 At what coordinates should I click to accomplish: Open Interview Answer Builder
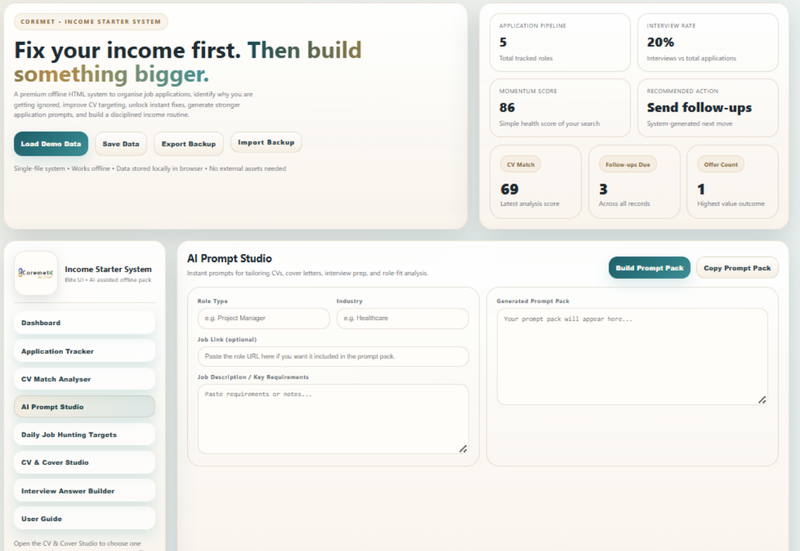85,491
